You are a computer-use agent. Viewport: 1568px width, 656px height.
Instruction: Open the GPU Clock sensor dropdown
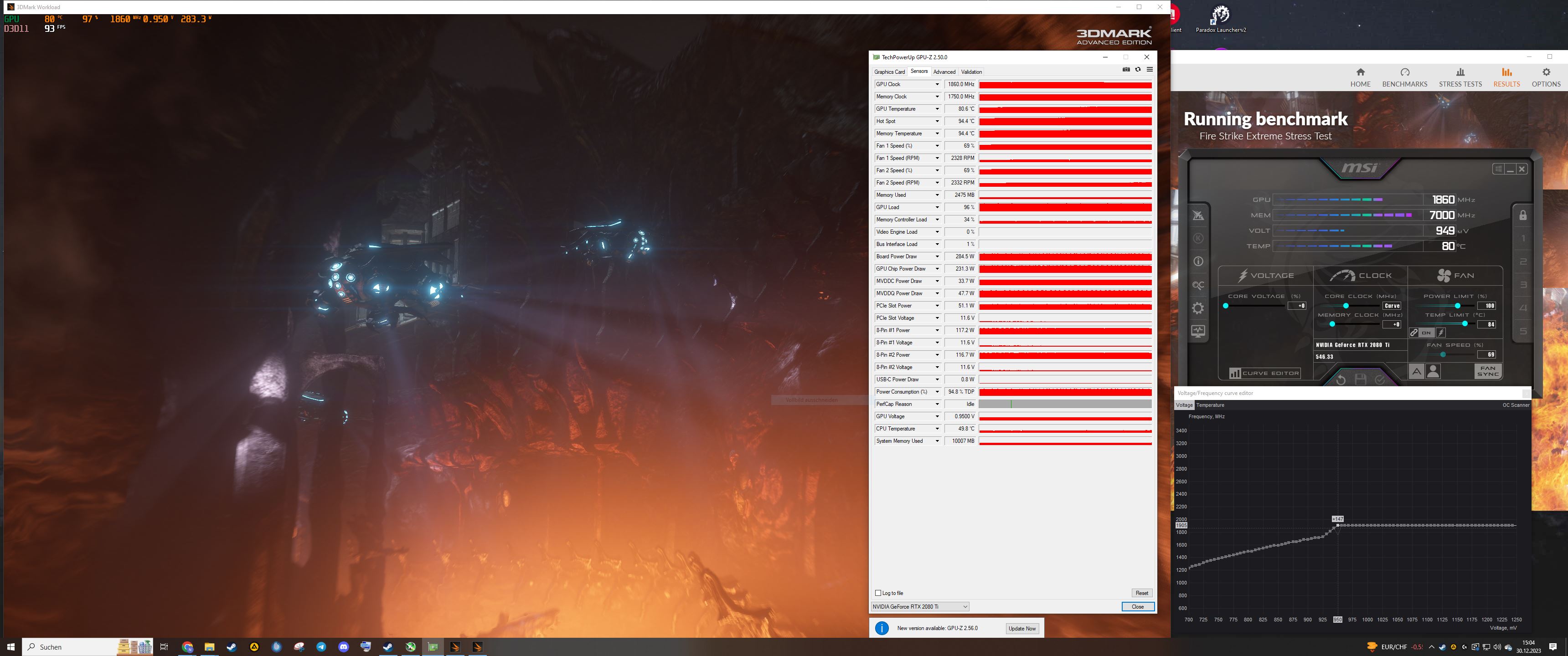tap(937, 85)
